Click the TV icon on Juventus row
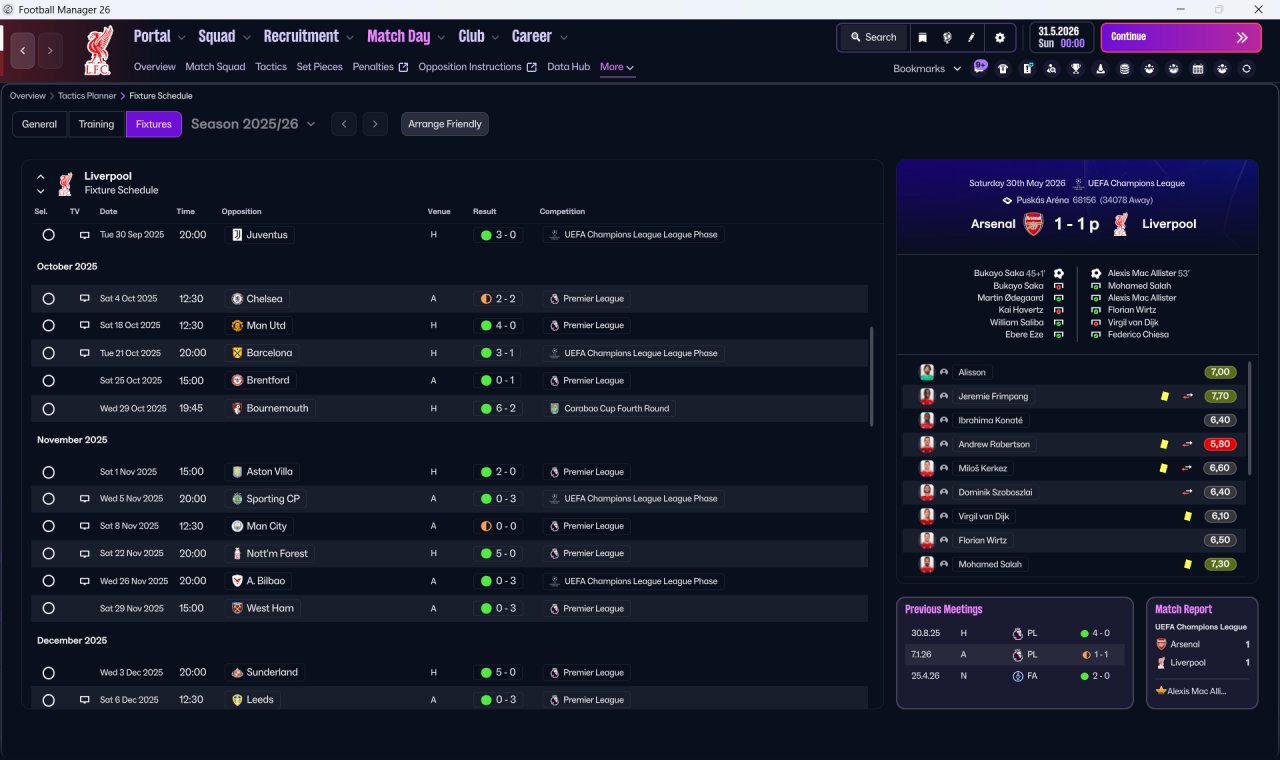The image size is (1280, 760). pyautogui.click(x=85, y=235)
